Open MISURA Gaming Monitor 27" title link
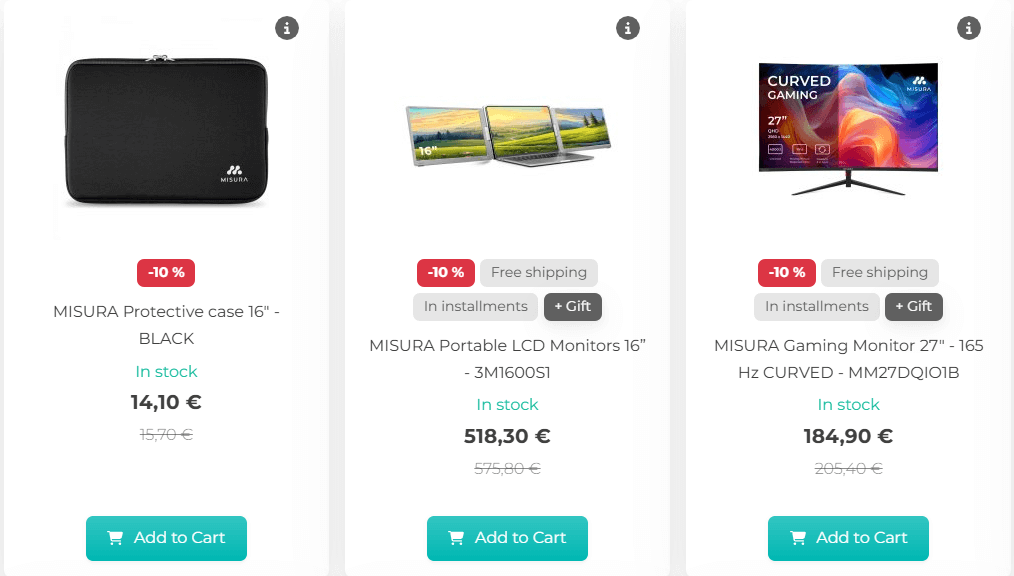This screenshot has height=576, width=1014. [848, 359]
